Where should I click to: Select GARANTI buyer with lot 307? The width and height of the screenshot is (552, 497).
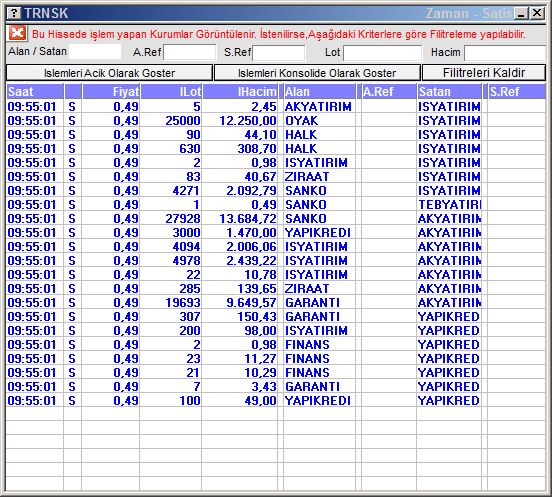(x=312, y=317)
